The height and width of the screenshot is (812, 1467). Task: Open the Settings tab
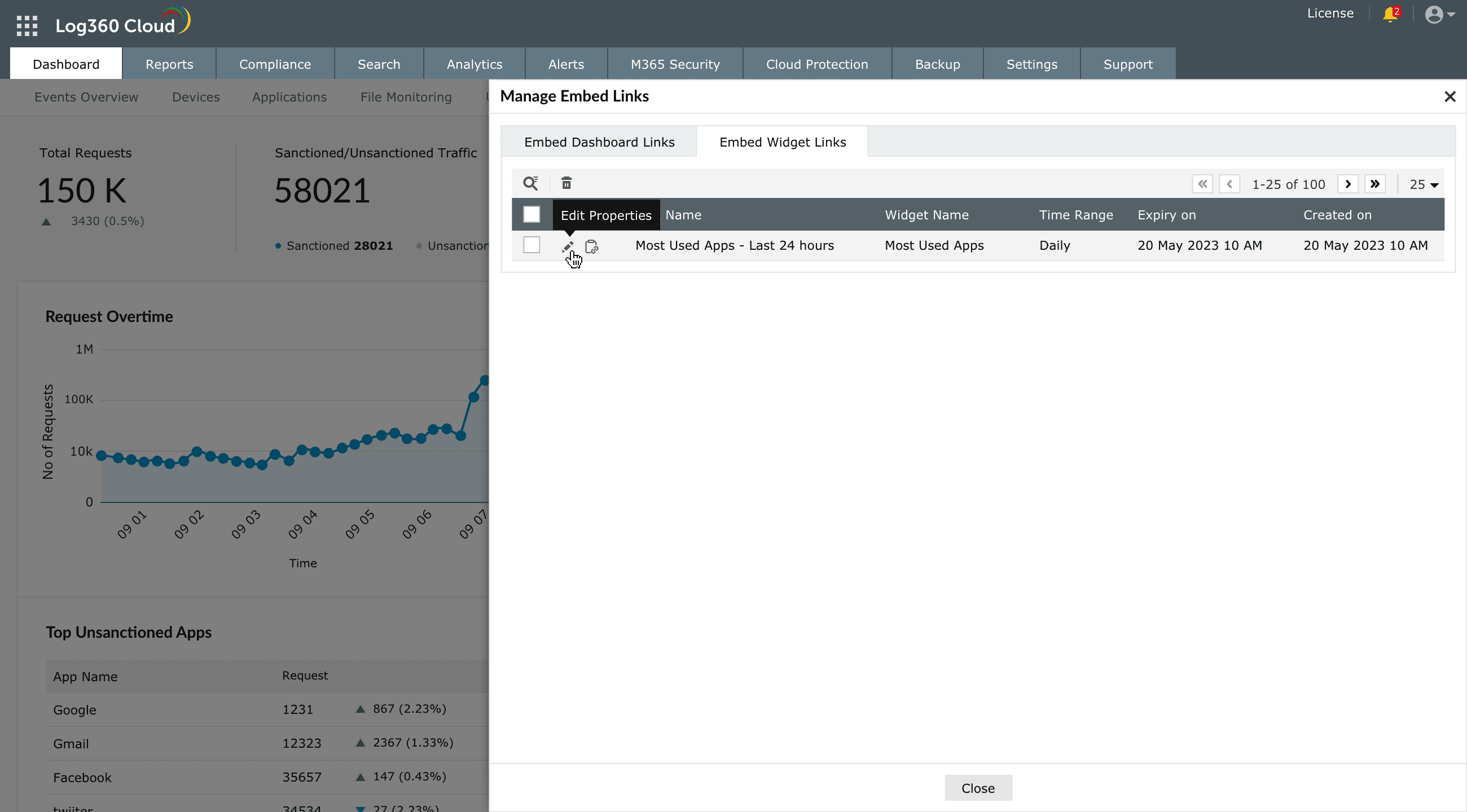click(x=1031, y=64)
